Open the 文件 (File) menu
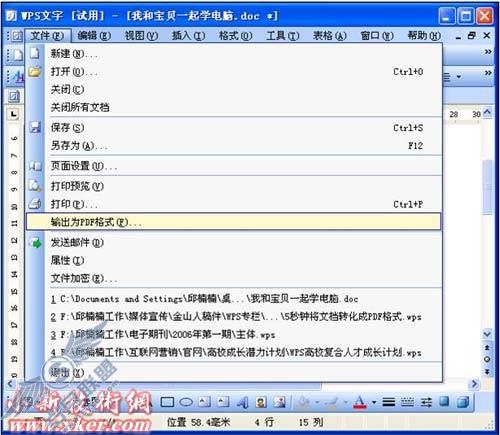The width and height of the screenshot is (500, 435). 47,35
